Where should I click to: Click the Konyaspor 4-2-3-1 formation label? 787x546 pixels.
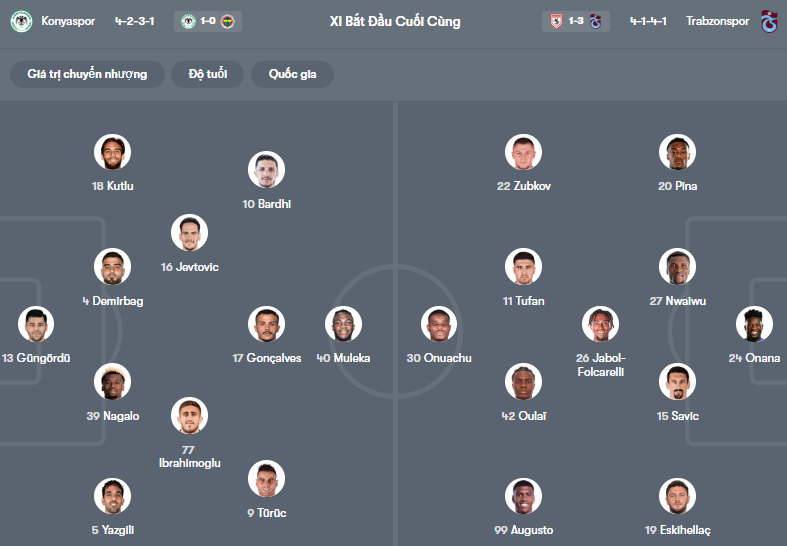[x=135, y=21]
